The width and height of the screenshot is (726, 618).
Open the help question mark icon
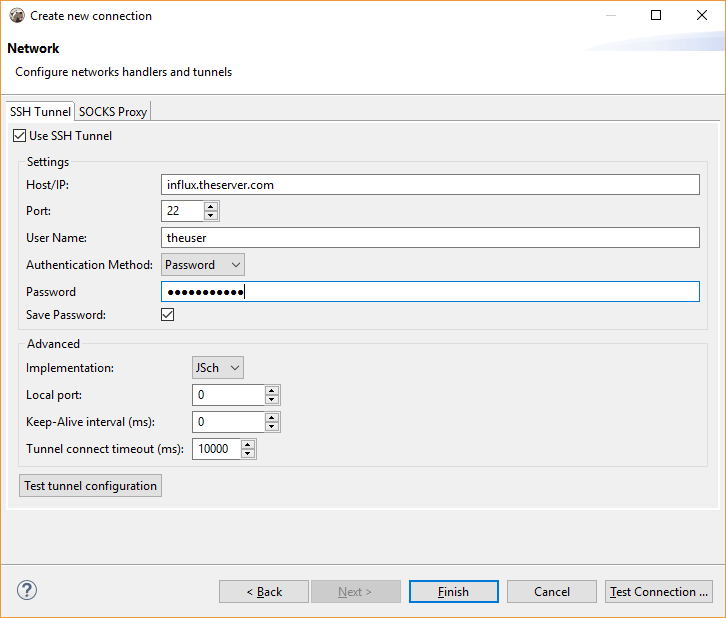(x=27, y=590)
